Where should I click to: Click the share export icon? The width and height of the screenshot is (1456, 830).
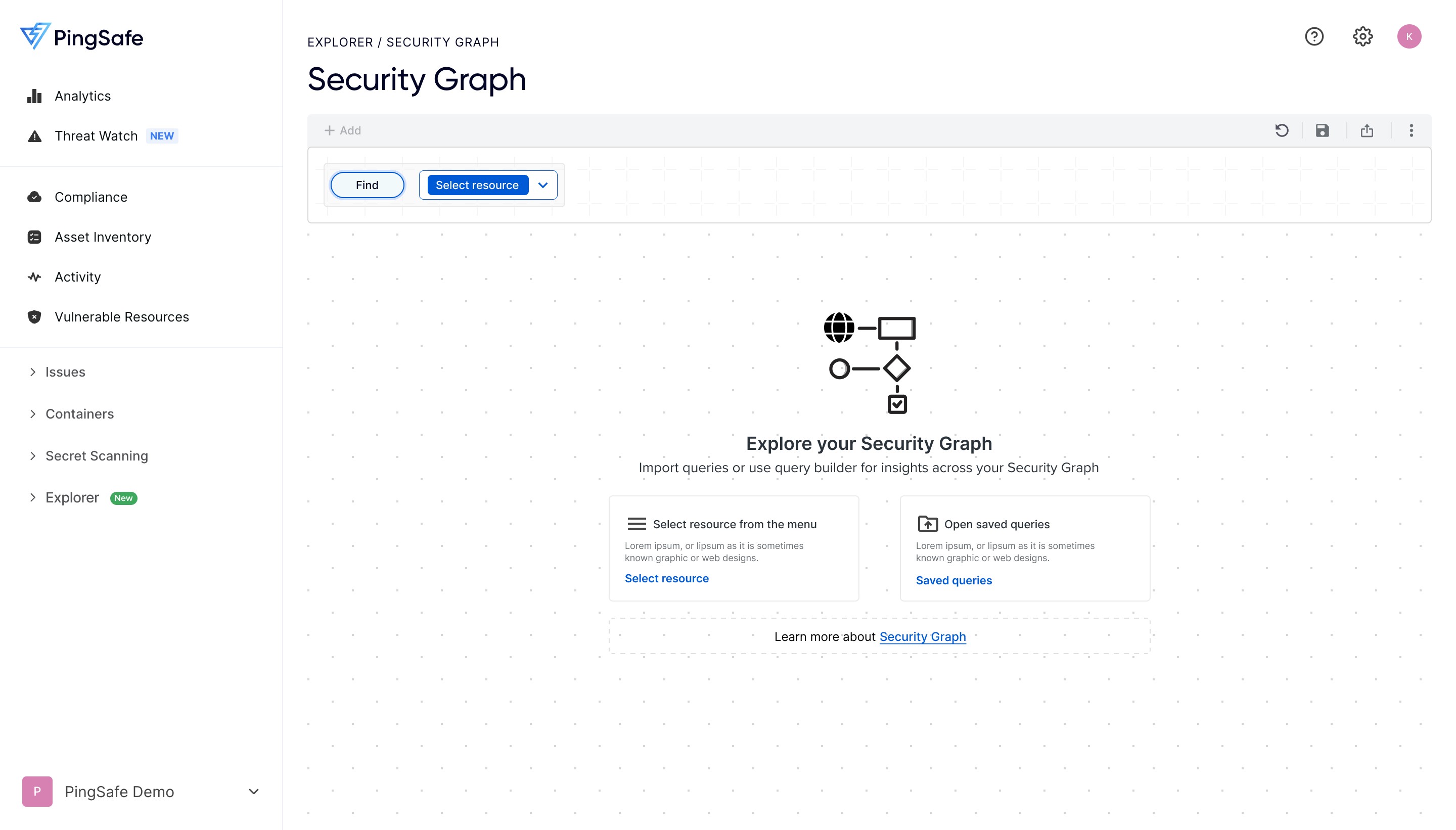click(x=1367, y=130)
